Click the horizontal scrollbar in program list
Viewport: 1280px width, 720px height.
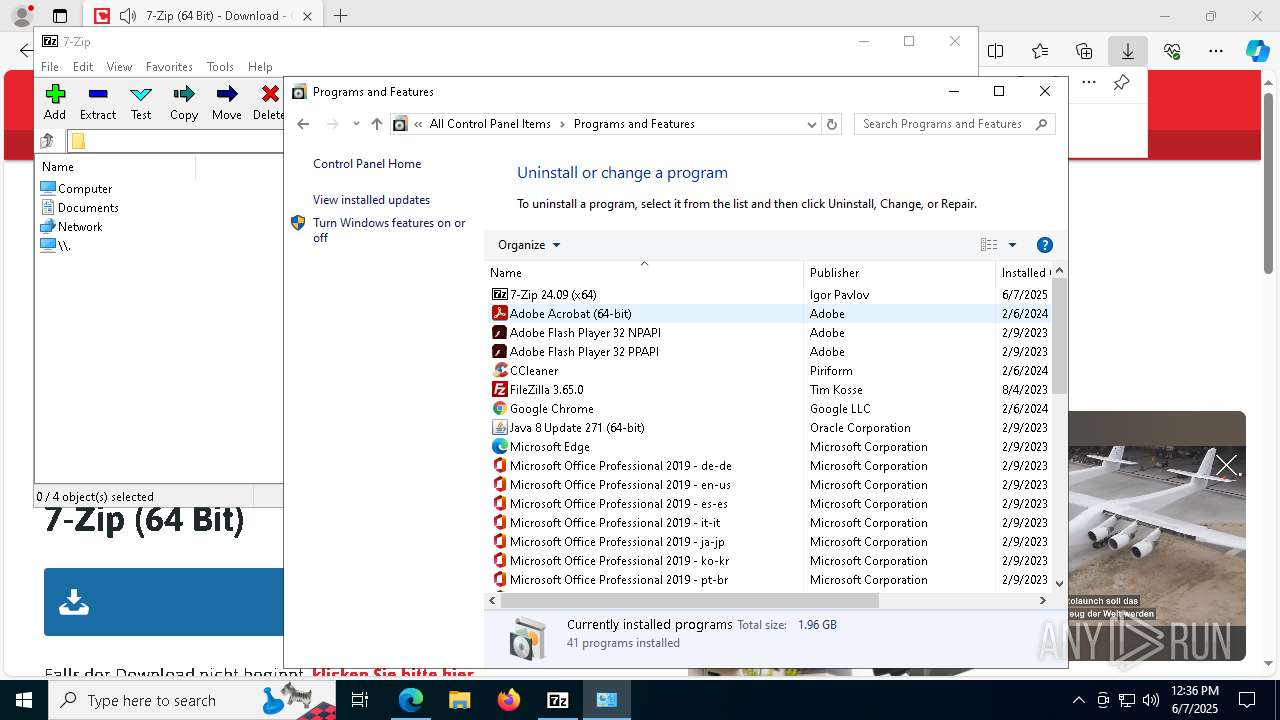689,601
